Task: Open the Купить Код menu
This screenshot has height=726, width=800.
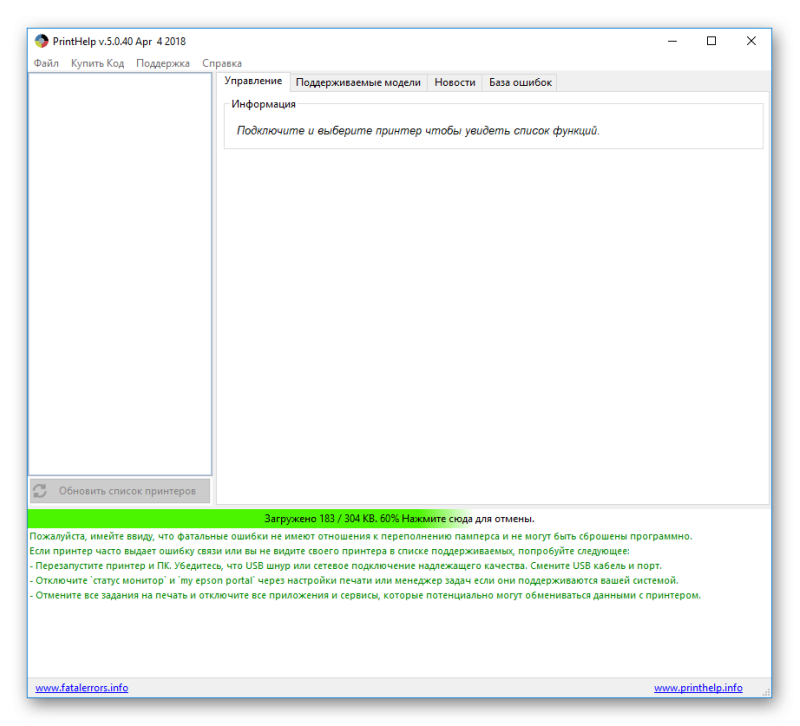Action: tap(97, 63)
